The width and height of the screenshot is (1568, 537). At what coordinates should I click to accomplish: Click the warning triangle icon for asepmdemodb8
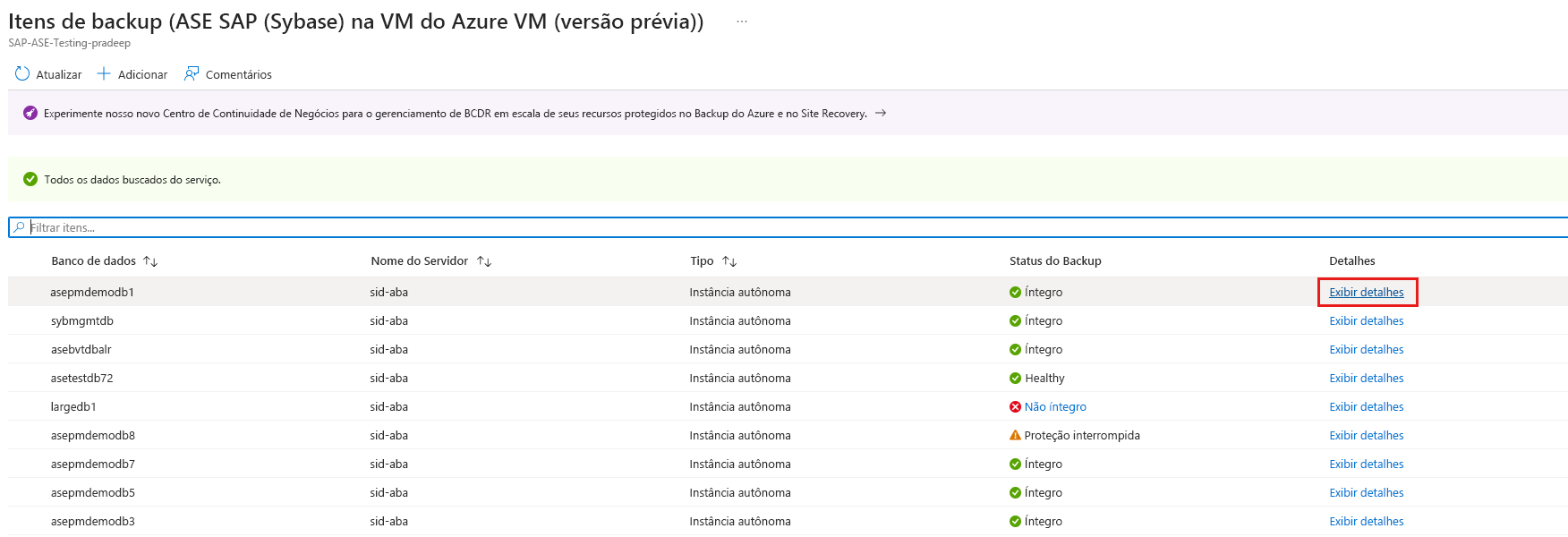[x=1015, y=435]
